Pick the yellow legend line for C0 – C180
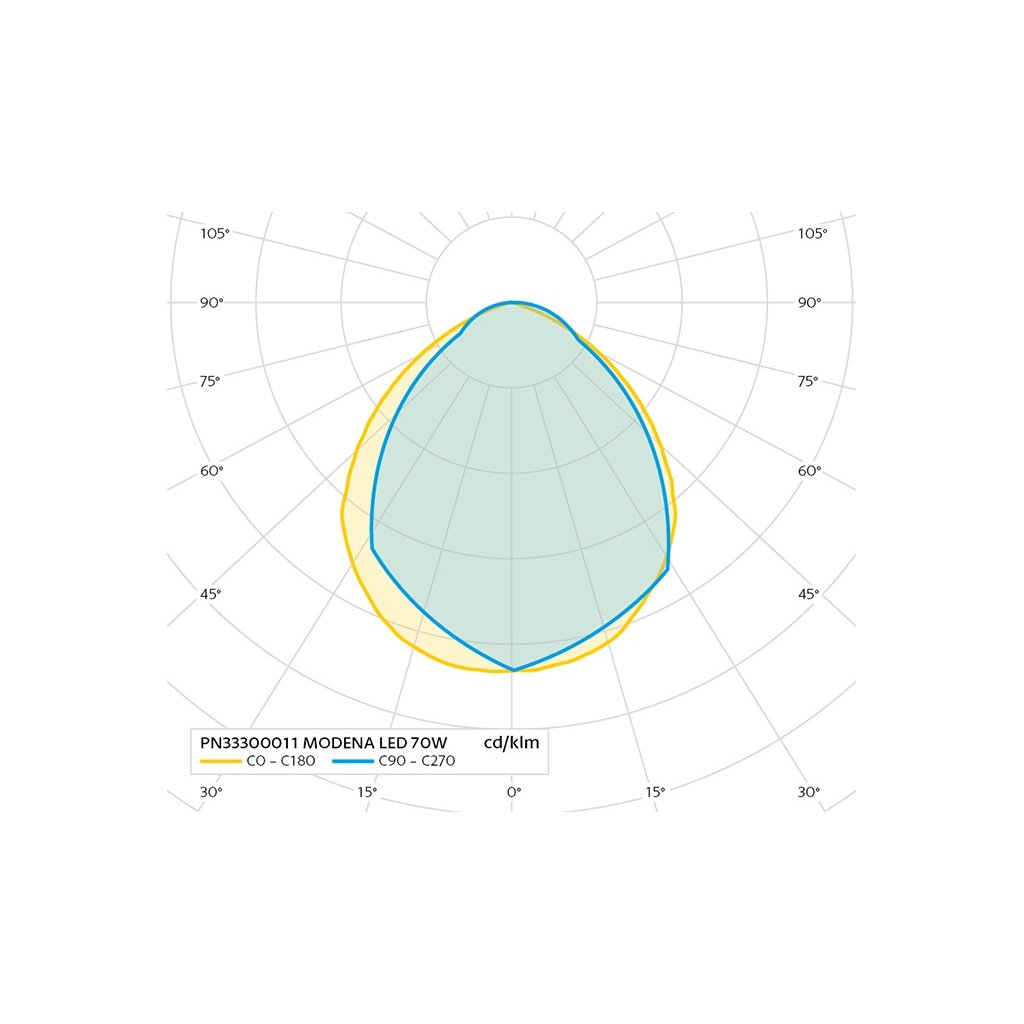1024x1024 pixels. (x=221, y=761)
